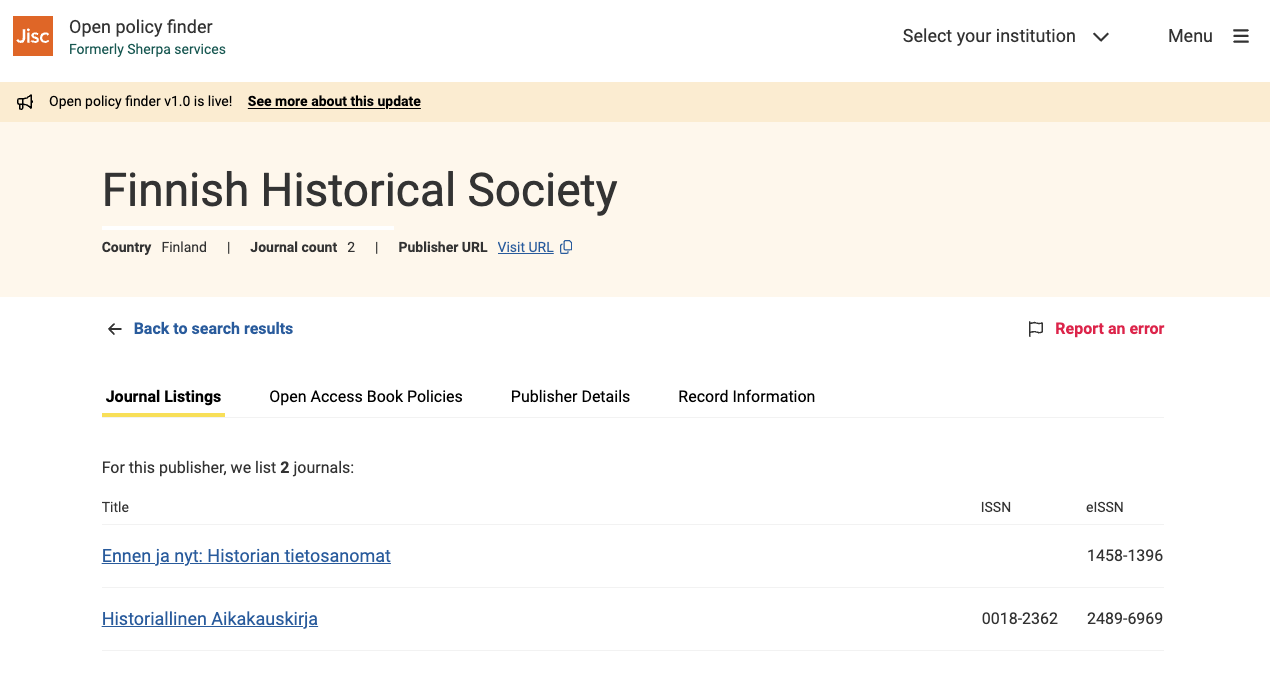Expand the Select your institution chevron
1270x680 pixels.
[1101, 37]
